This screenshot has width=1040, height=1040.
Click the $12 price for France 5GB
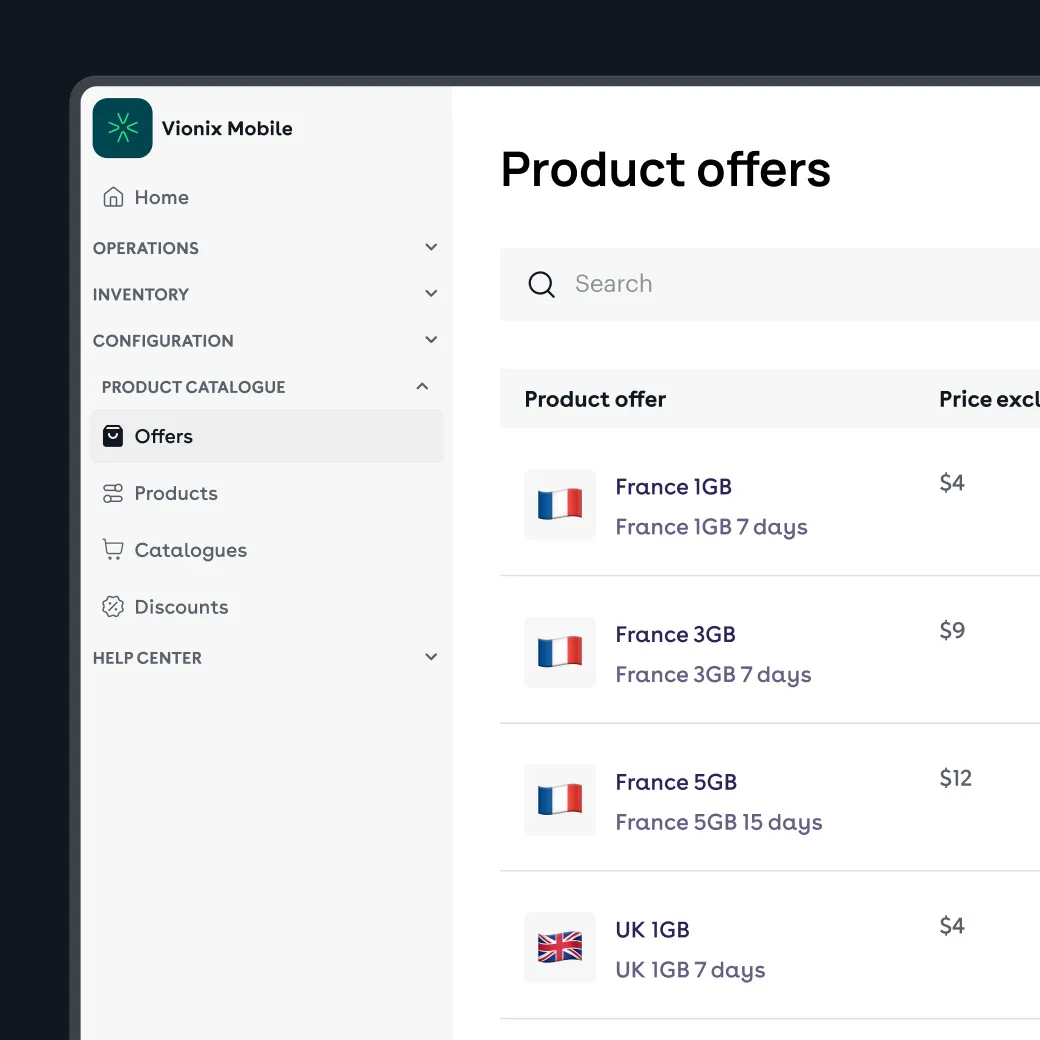tap(955, 778)
